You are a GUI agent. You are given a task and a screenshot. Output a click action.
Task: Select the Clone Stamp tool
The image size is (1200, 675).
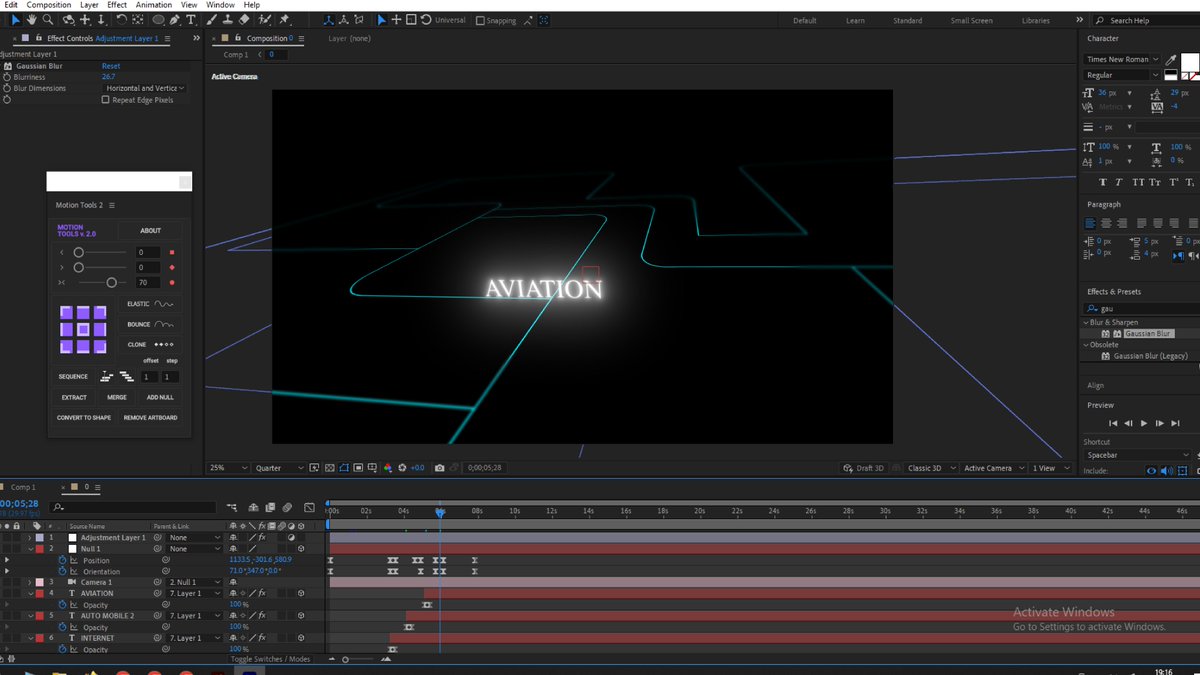coord(229,19)
